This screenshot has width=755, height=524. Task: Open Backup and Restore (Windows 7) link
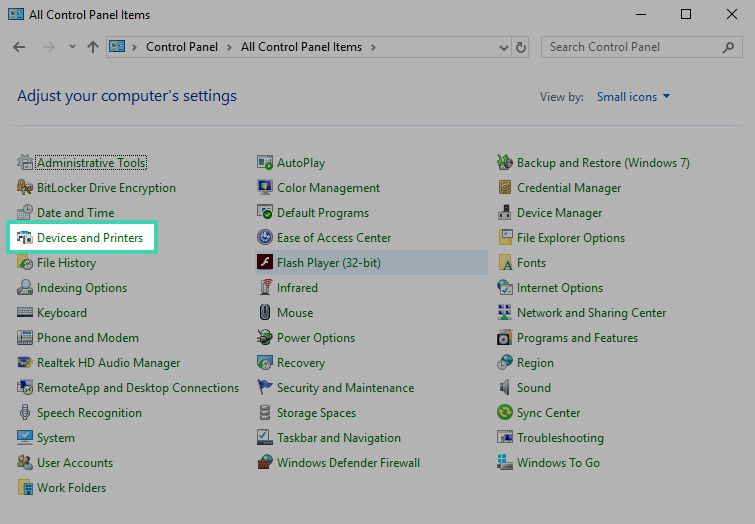click(603, 163)
